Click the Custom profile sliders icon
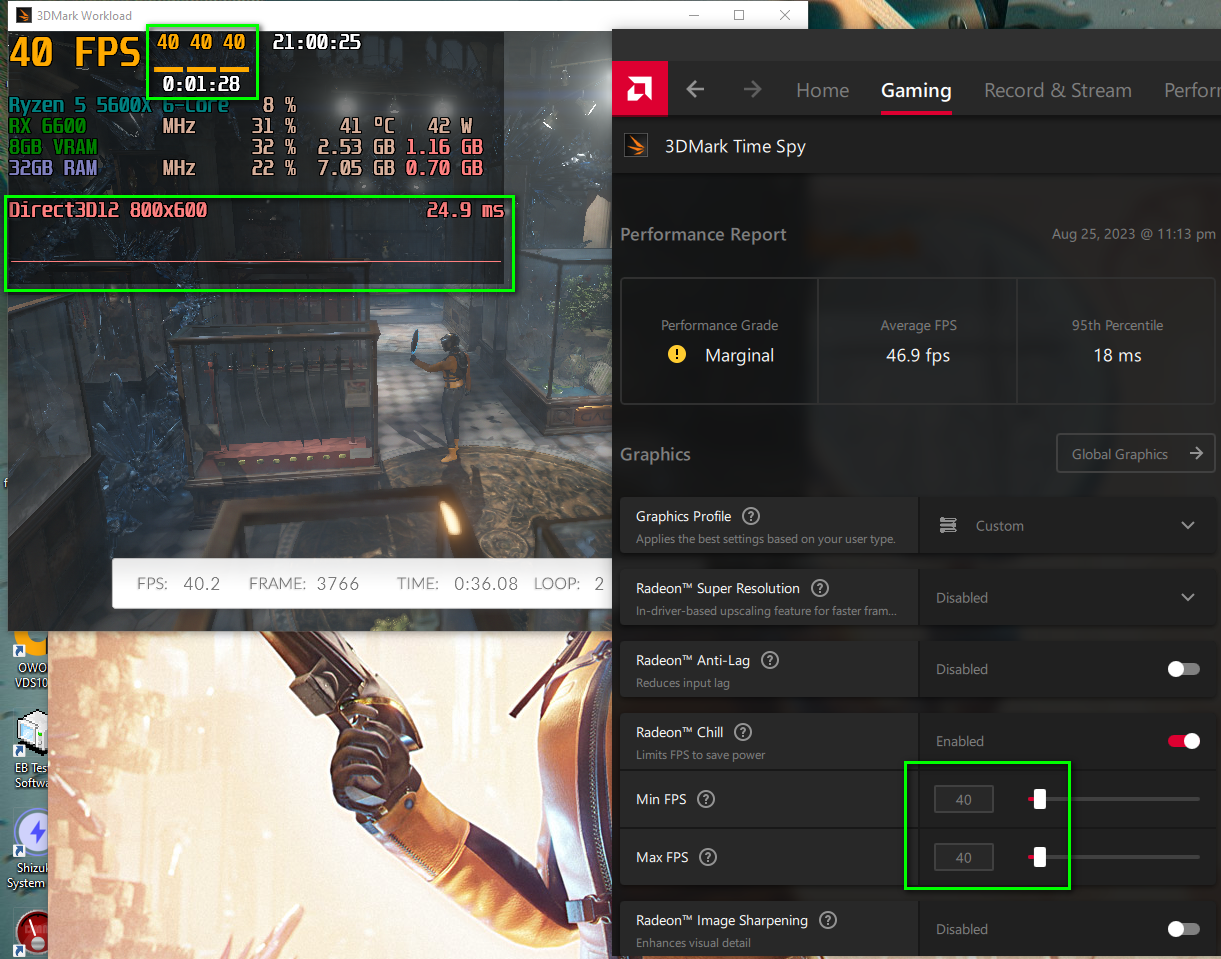The height and width of the screenshot is (959, 1221). click(x=949, y=525)
